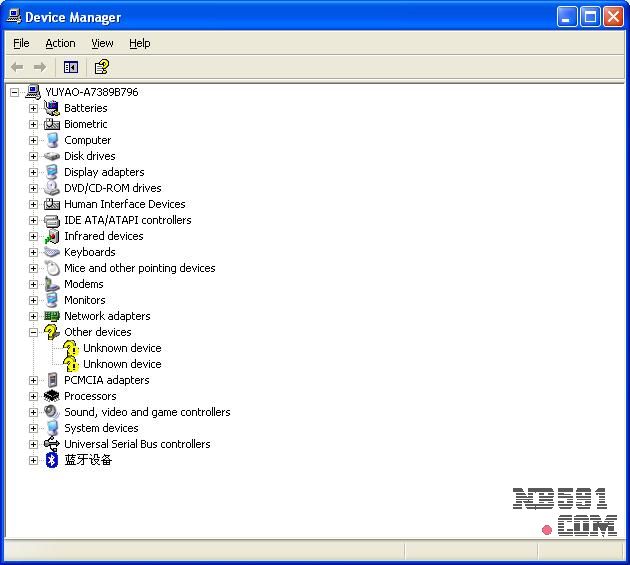Select the second Unknown device entry
630x565 pixels.
coord(122,364)
